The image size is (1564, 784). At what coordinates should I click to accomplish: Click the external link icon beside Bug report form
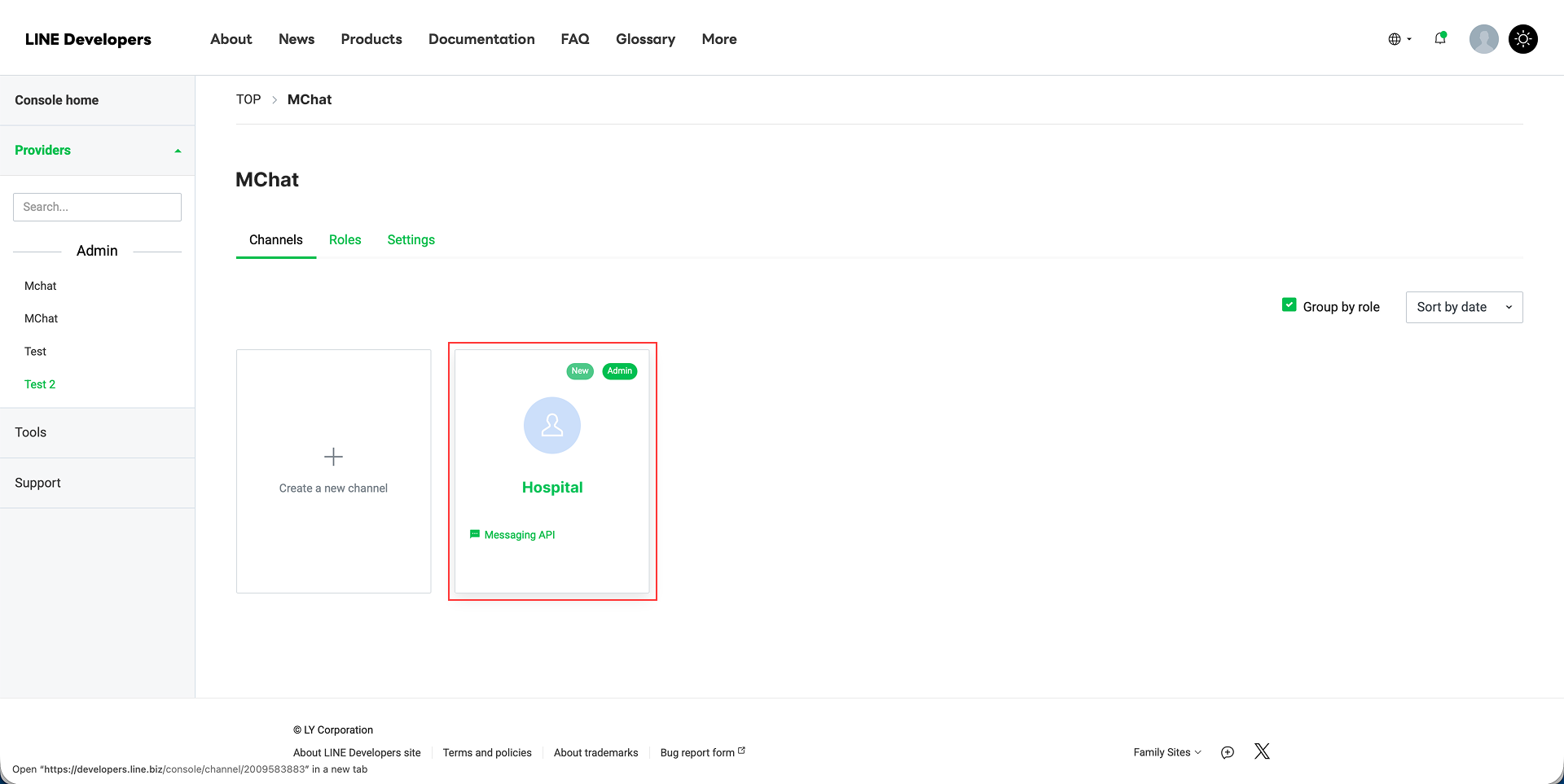coord(741,748)
